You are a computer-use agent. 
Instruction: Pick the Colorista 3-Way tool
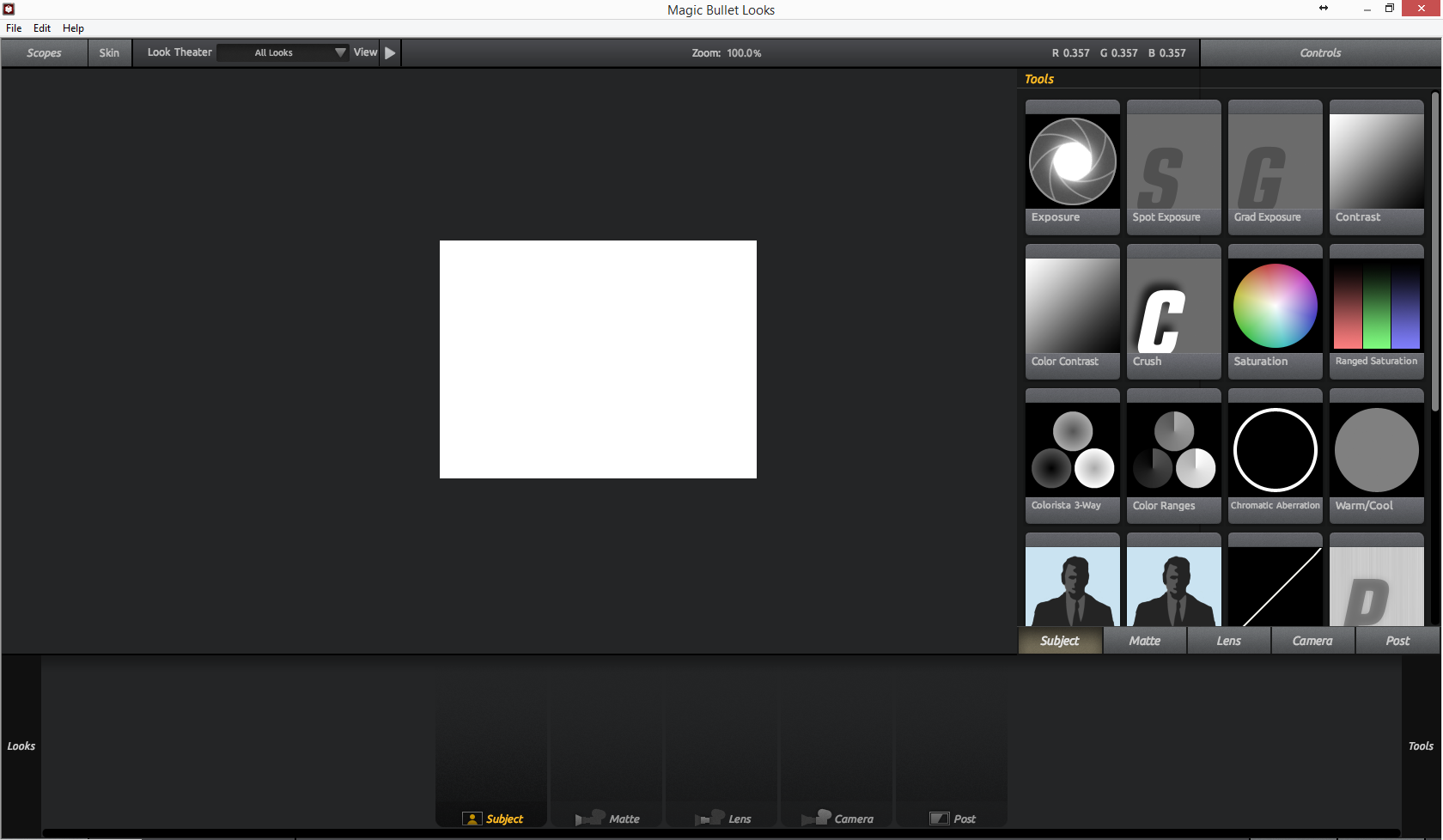(1072, 452)
